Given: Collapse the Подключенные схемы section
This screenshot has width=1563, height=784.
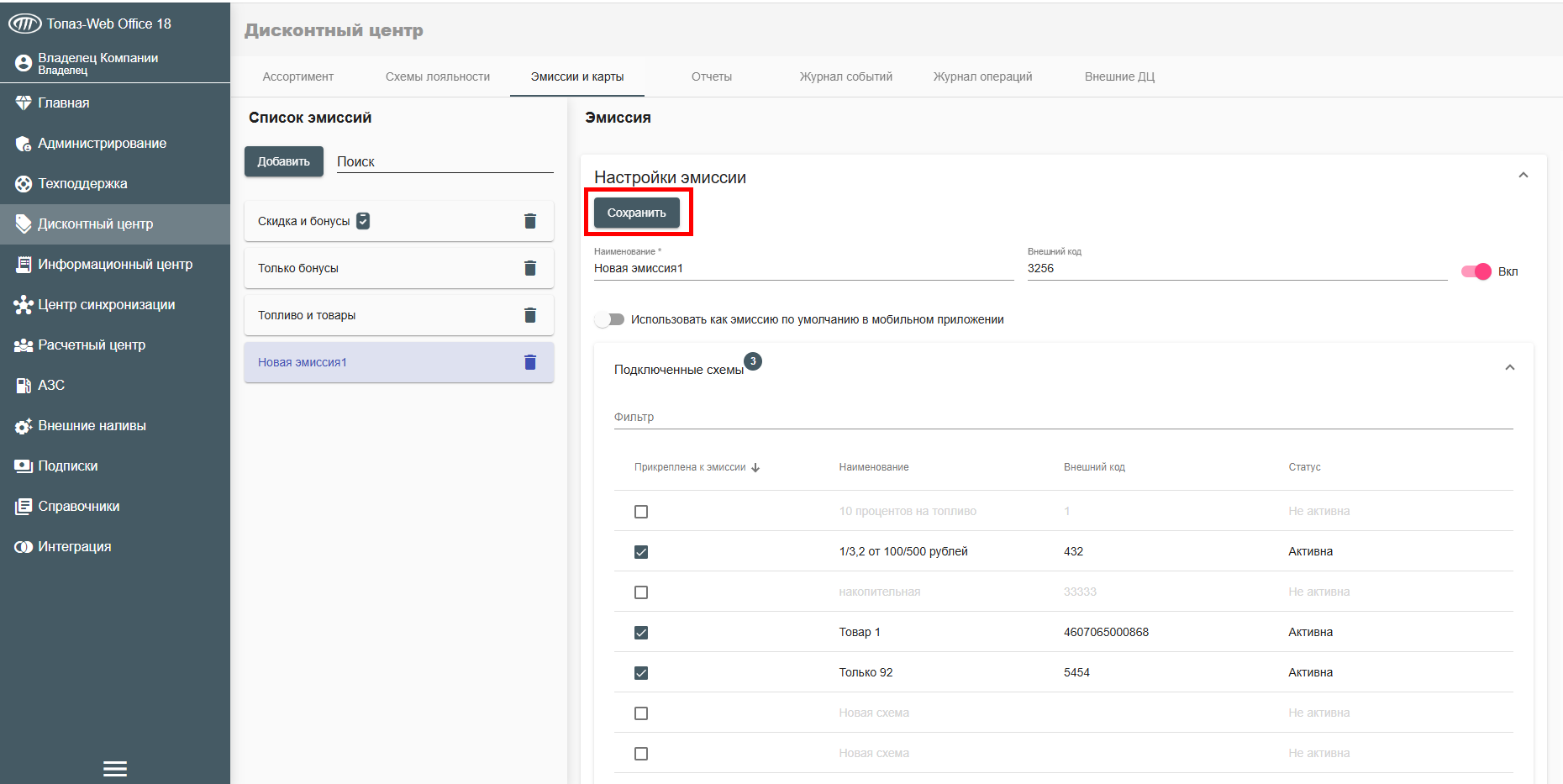Looking at the screenshot, I should (x=1510, y=368).
